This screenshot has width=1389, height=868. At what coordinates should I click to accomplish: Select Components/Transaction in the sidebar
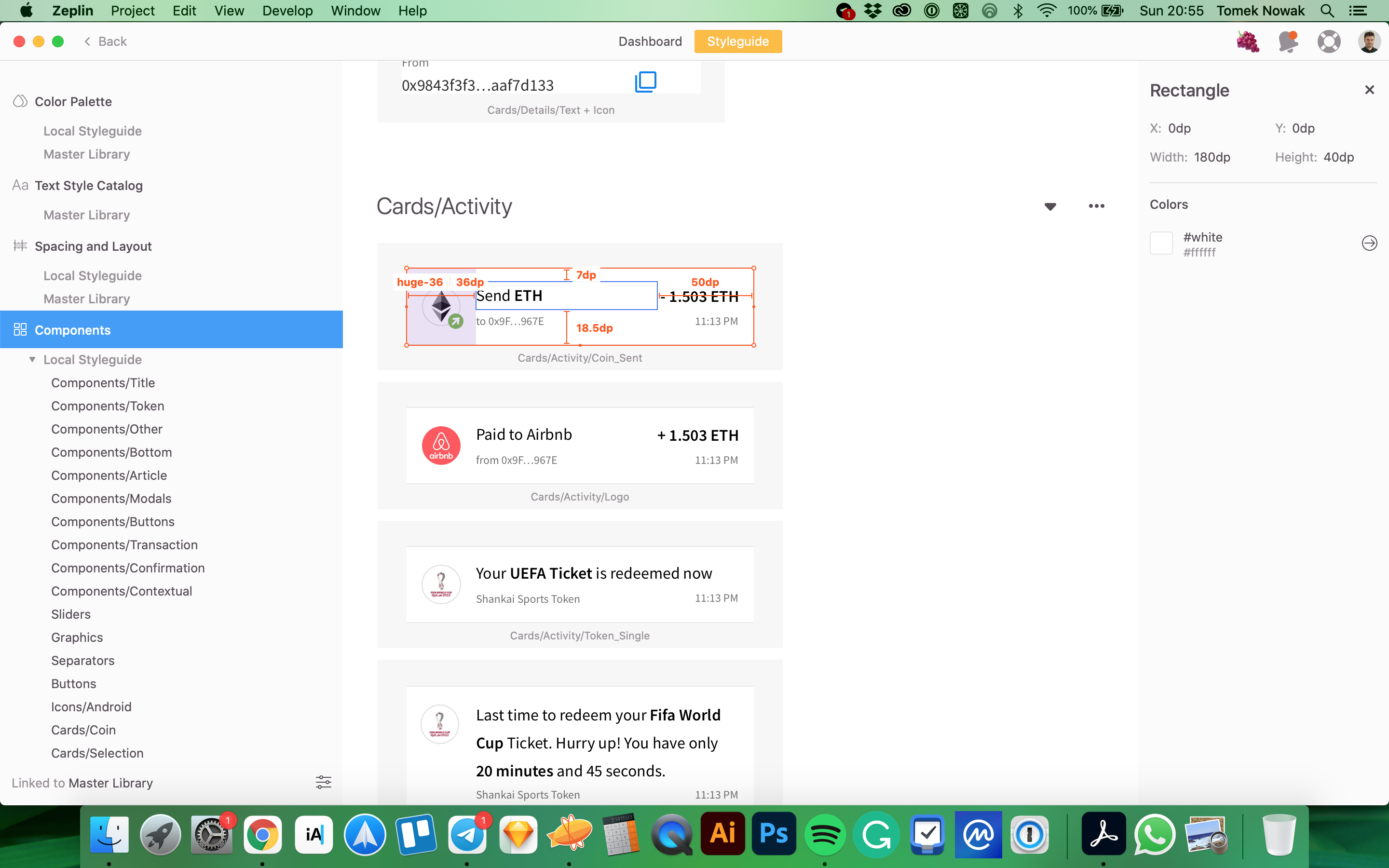tap(124, 544)
